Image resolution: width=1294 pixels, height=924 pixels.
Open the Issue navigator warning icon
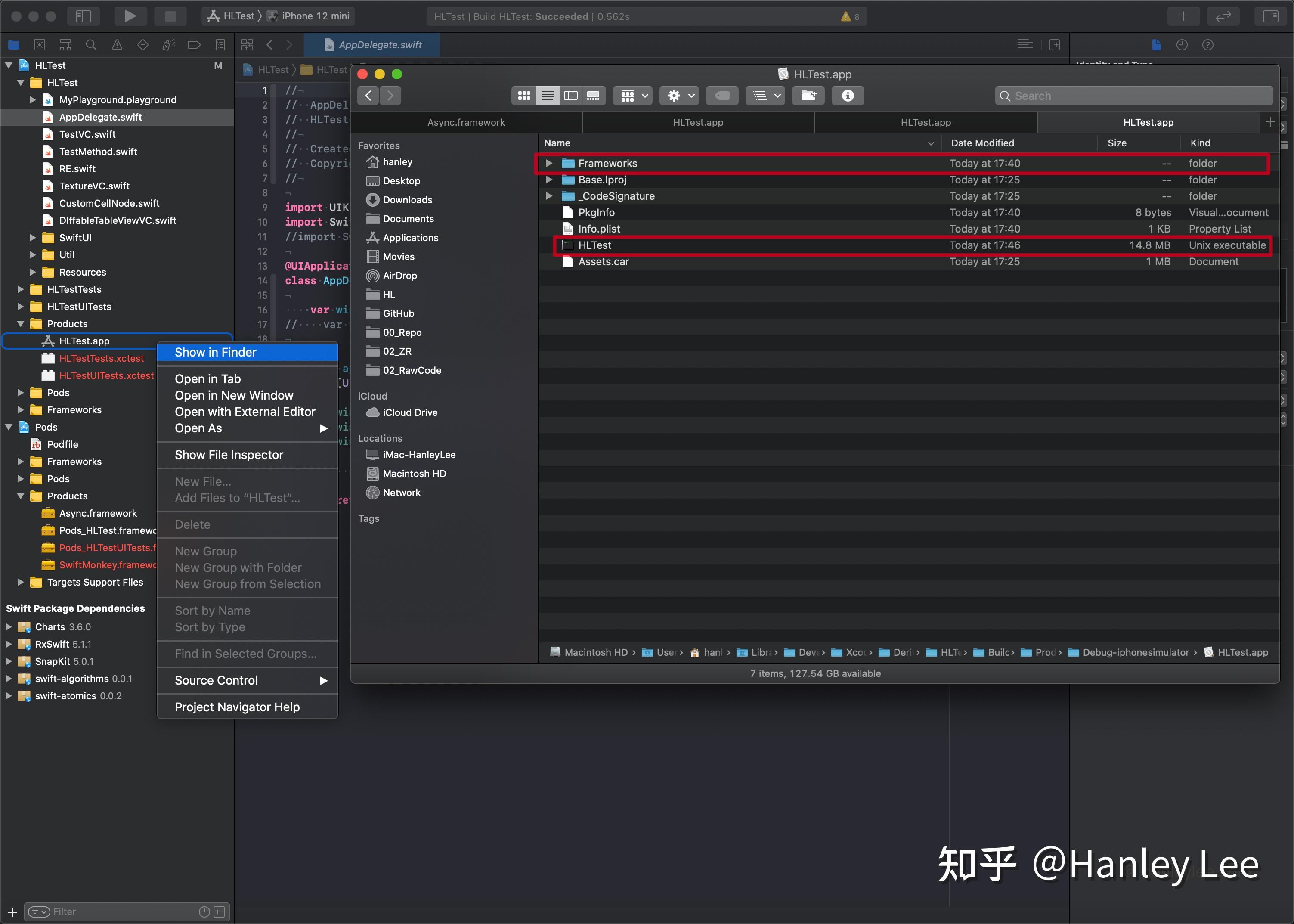point(117,45)
